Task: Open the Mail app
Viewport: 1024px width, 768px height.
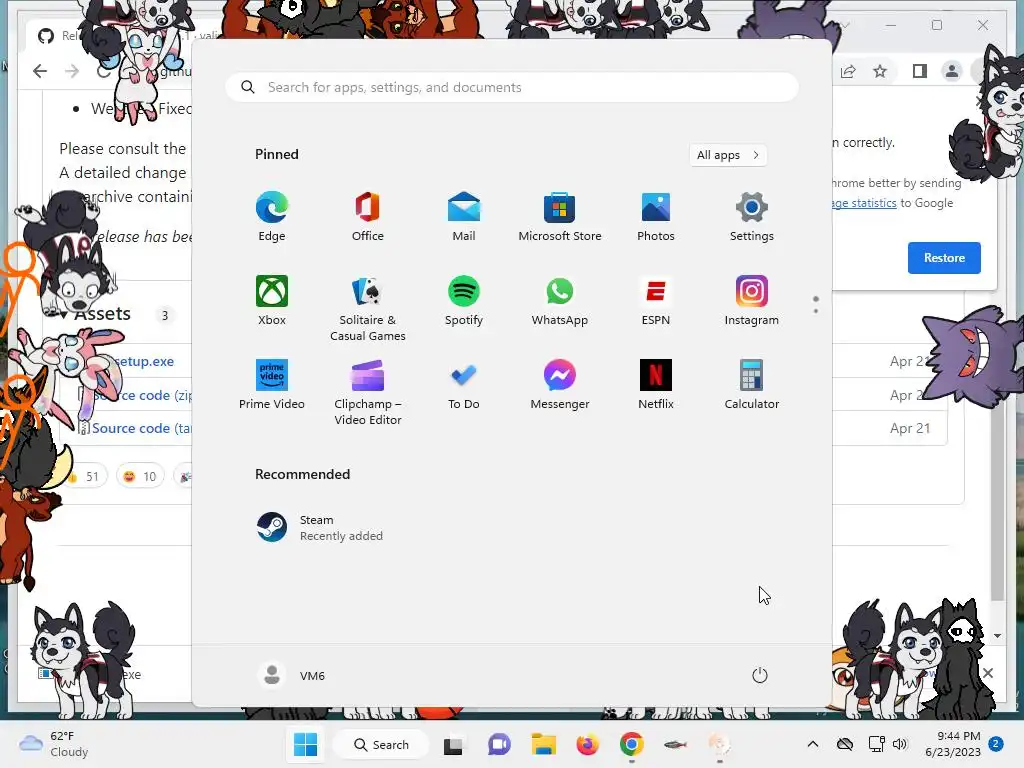Action: coord(464,217)
